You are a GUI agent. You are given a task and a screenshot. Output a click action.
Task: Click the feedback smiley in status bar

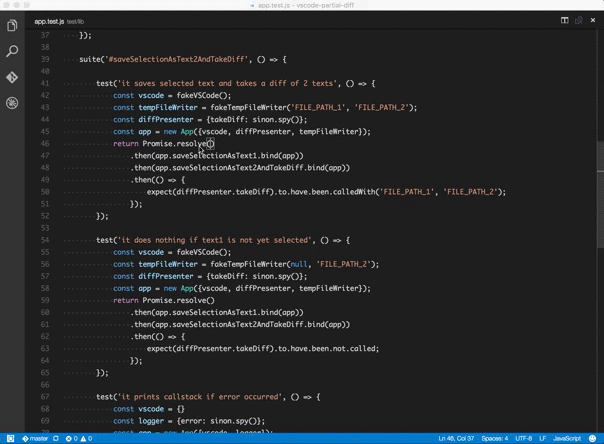tap(594, 438)
